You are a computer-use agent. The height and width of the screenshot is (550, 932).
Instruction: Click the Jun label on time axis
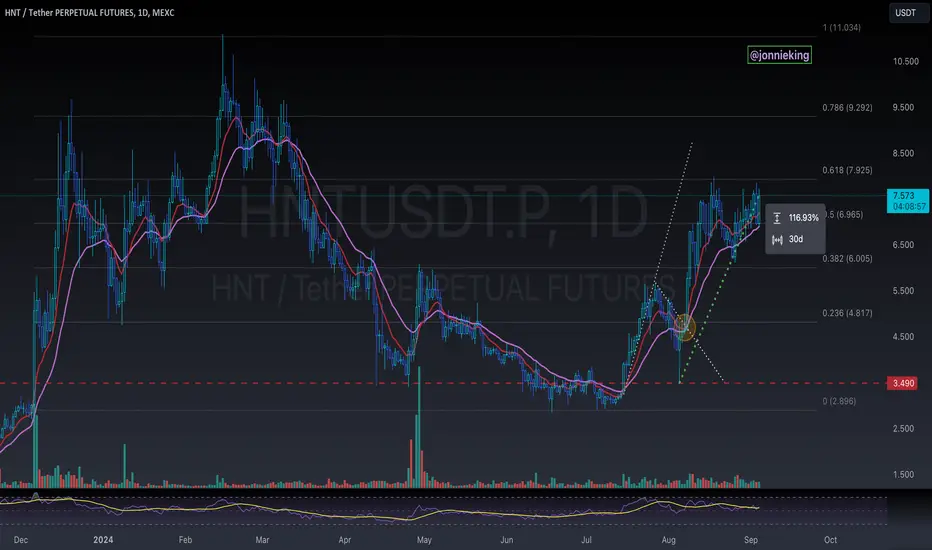pos(506,540)
